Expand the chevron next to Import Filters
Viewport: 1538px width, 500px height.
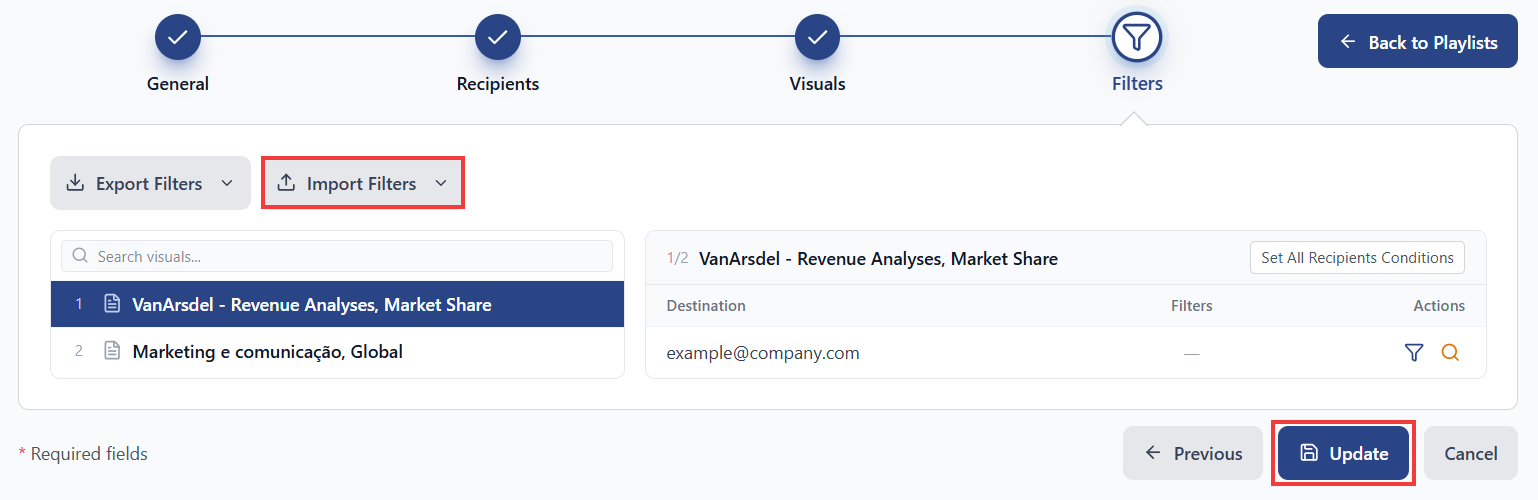click(x=441, y=183)
